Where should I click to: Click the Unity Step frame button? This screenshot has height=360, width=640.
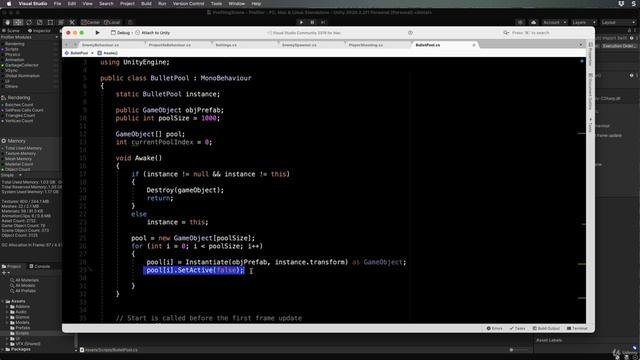pos(323,22)
